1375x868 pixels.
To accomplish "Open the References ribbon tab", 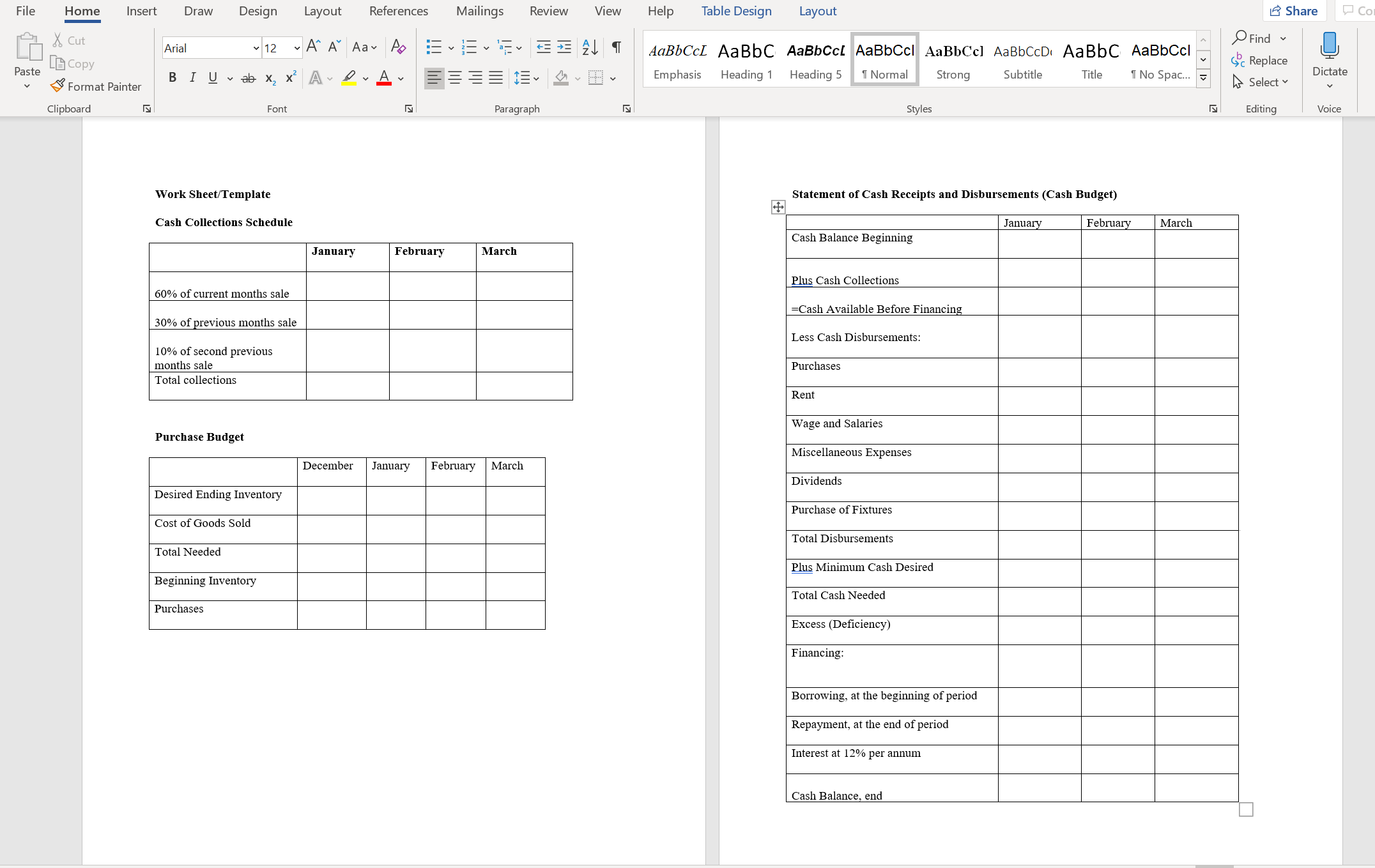I will point(399,11).
